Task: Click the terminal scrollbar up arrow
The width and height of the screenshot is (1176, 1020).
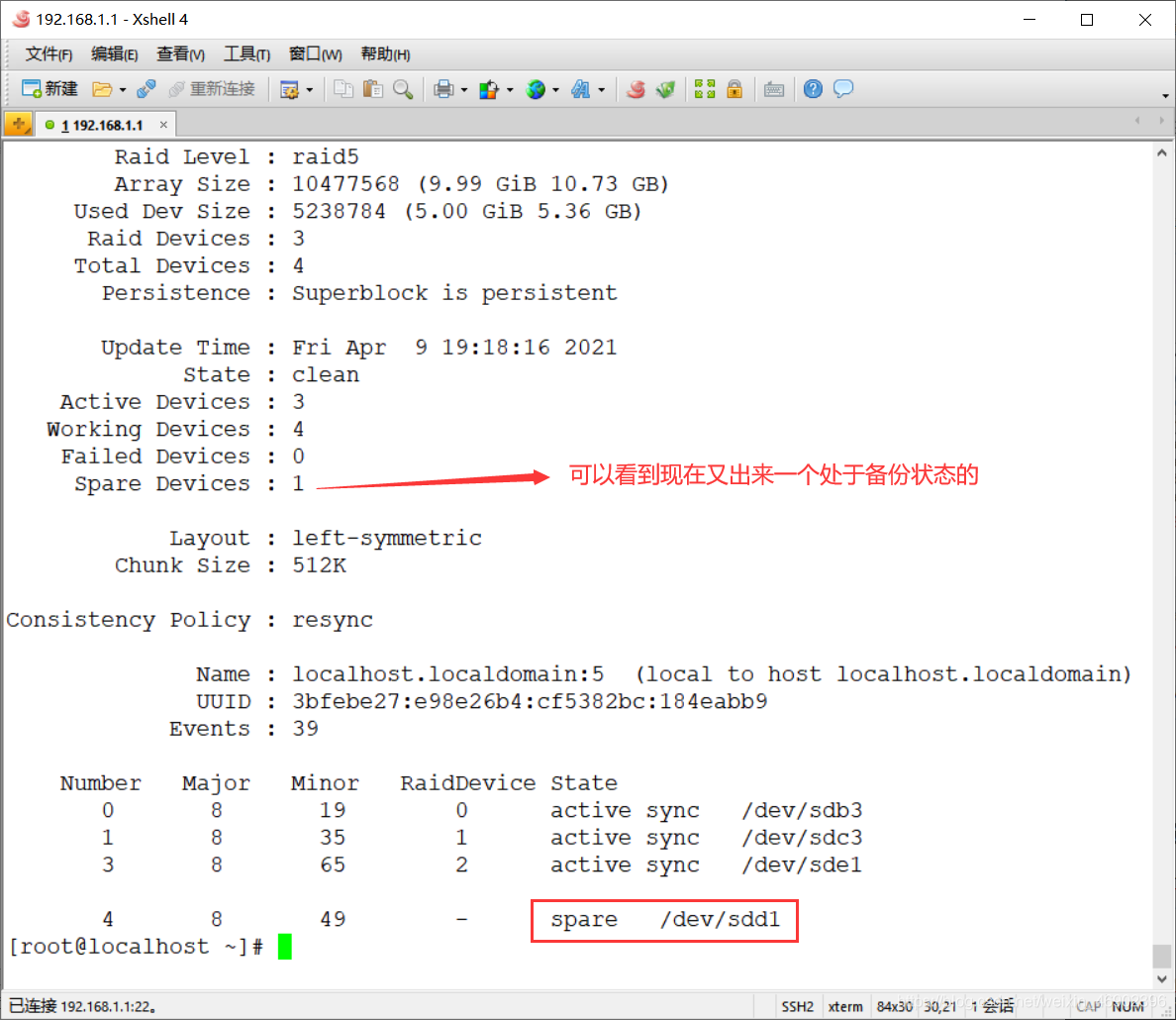Action: click(x=1162, y=153)
